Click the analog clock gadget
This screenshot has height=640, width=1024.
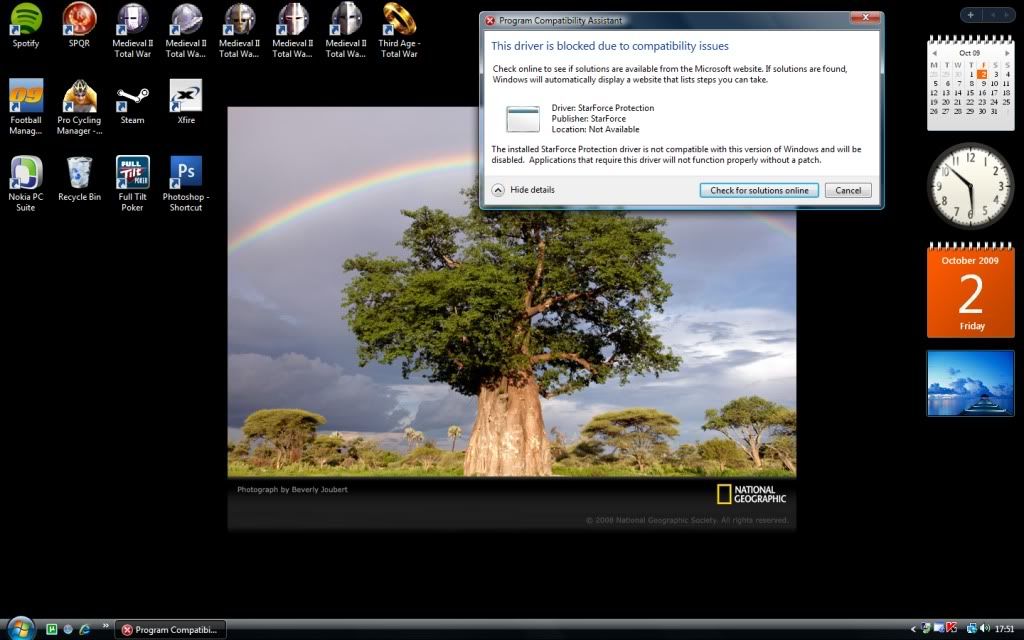click(970, 185)
